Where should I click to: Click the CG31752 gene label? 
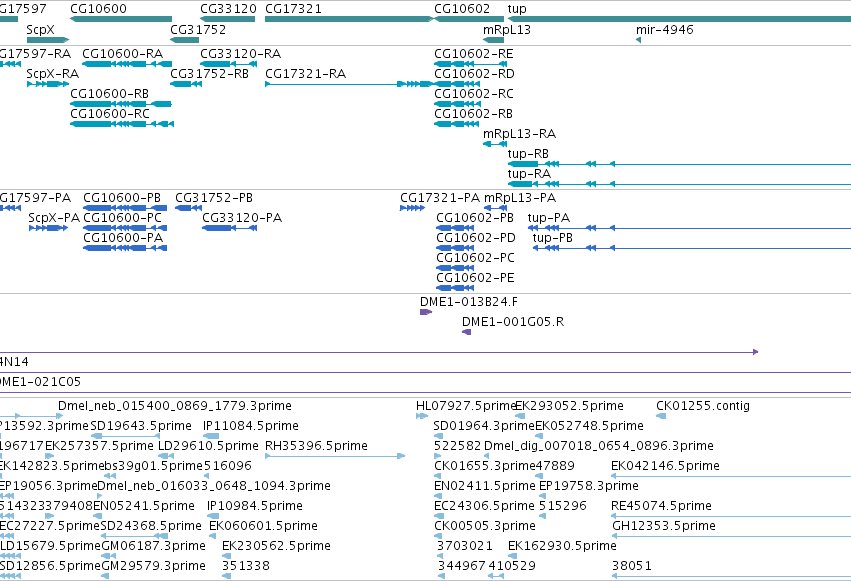(198, 29)
